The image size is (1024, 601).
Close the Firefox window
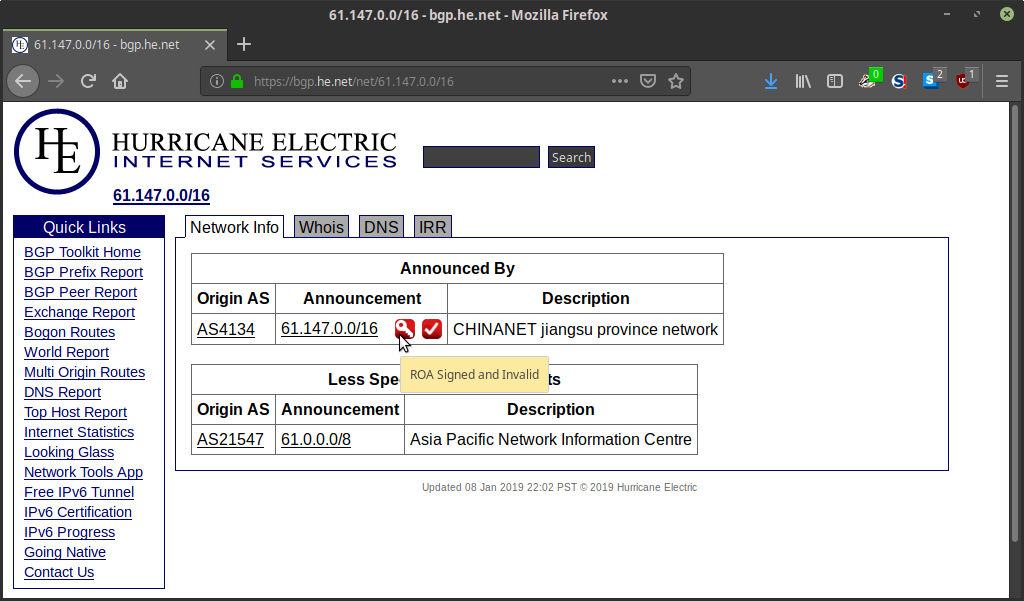1007,14
